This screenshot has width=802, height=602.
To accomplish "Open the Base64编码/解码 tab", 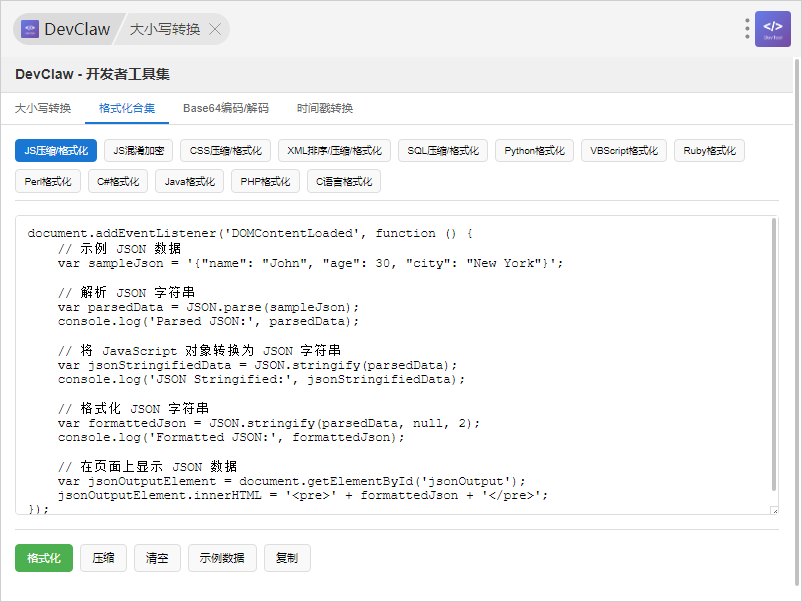I will 225,108.
